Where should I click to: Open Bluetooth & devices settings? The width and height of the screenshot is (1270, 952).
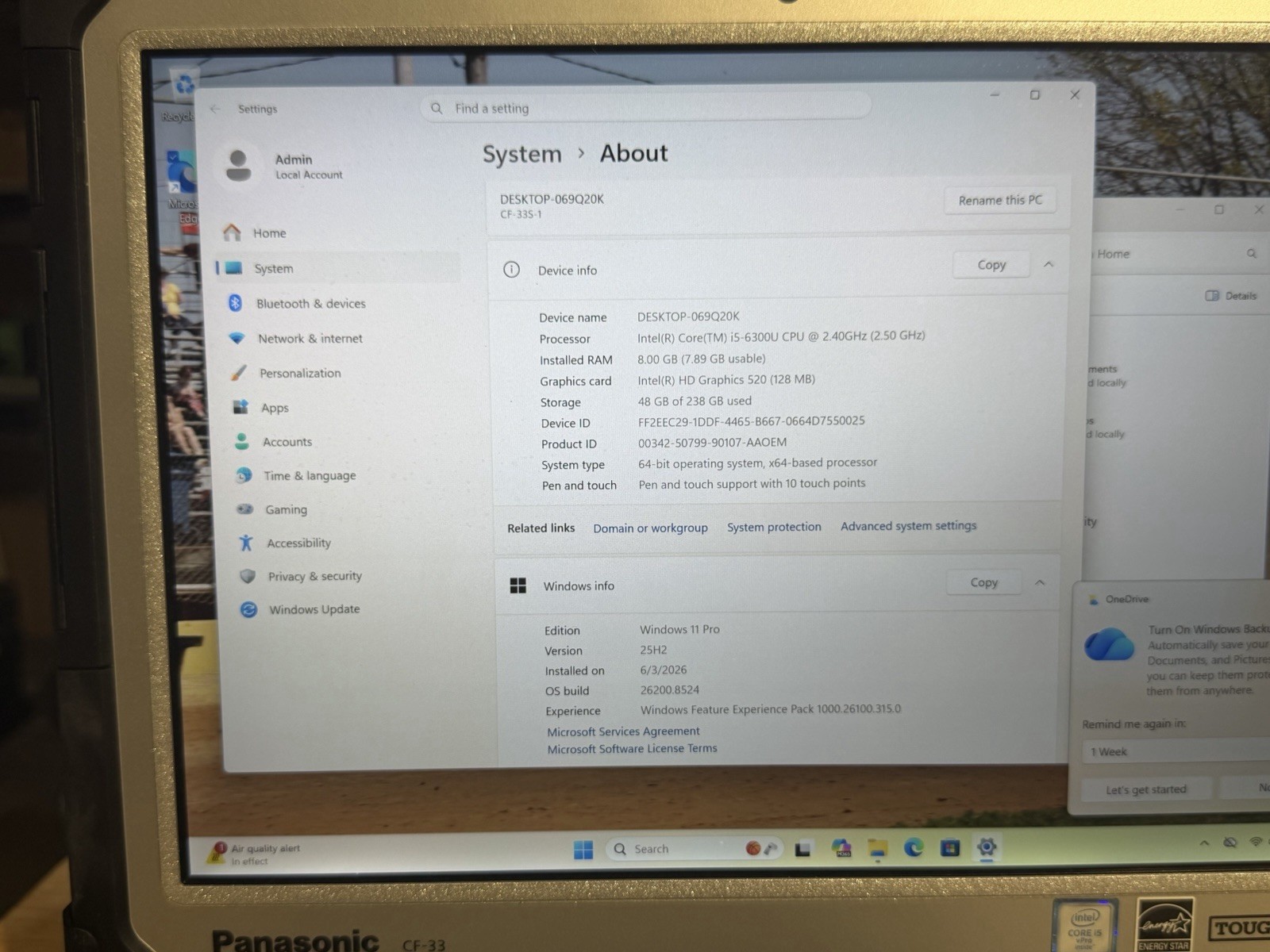(x=310, y=303)
